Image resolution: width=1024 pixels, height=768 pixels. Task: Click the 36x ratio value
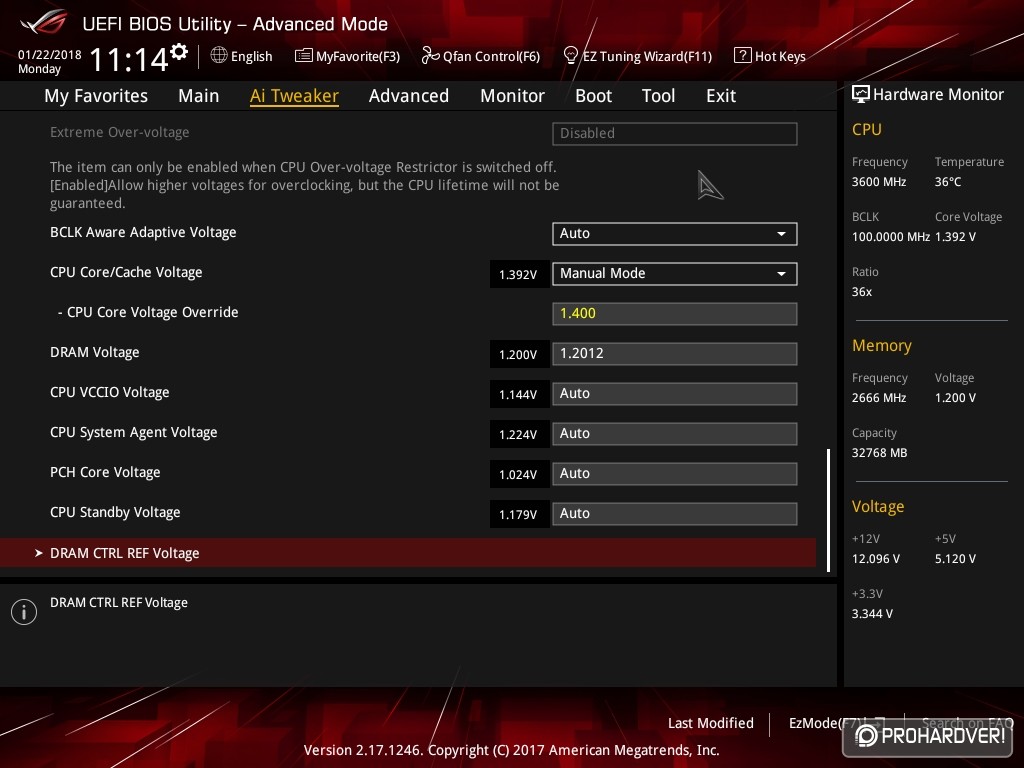(x=862, y=291)
